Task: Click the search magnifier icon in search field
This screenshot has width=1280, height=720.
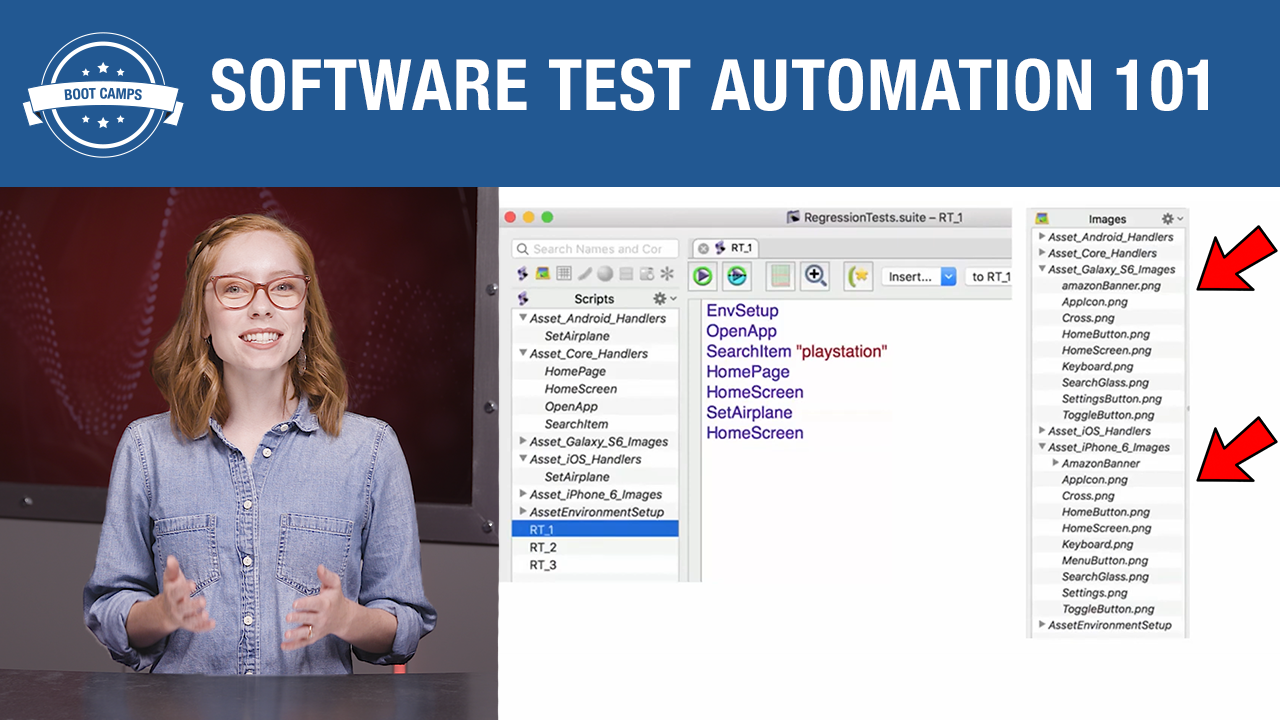Action: pyautogui.click(x=523, y=249)
